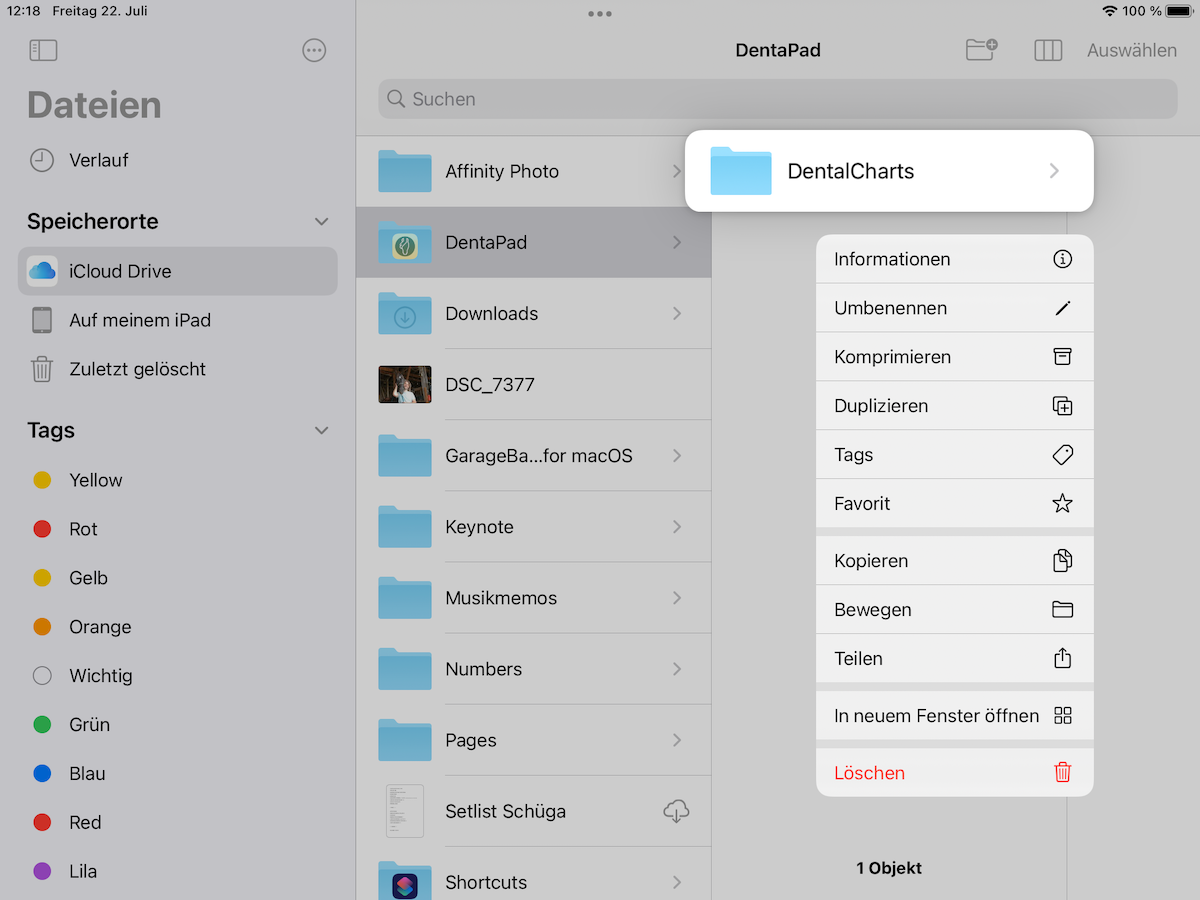
Task: Tap the Auswählen button
Action: click(x=1132, y=50)
